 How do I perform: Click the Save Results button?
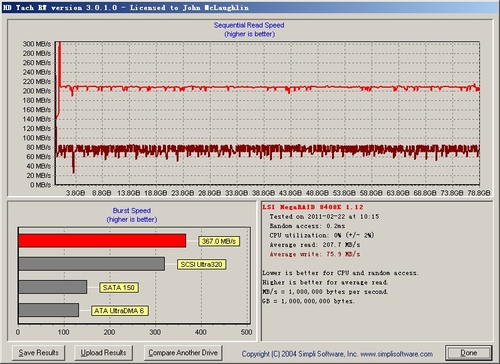click(x=38, y=353)
